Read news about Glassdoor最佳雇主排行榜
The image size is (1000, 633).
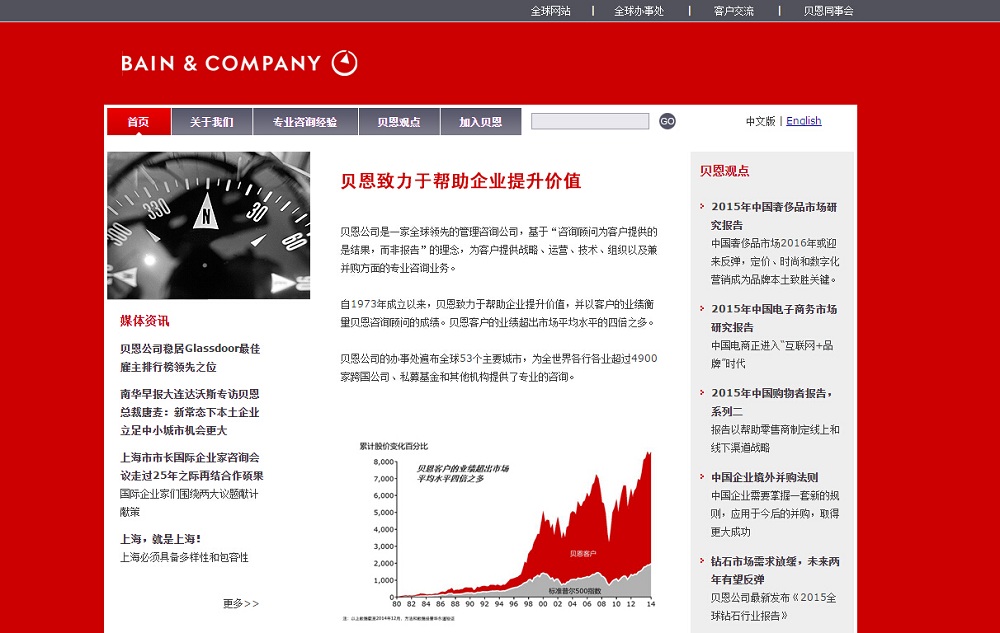[x=190, y=358]
